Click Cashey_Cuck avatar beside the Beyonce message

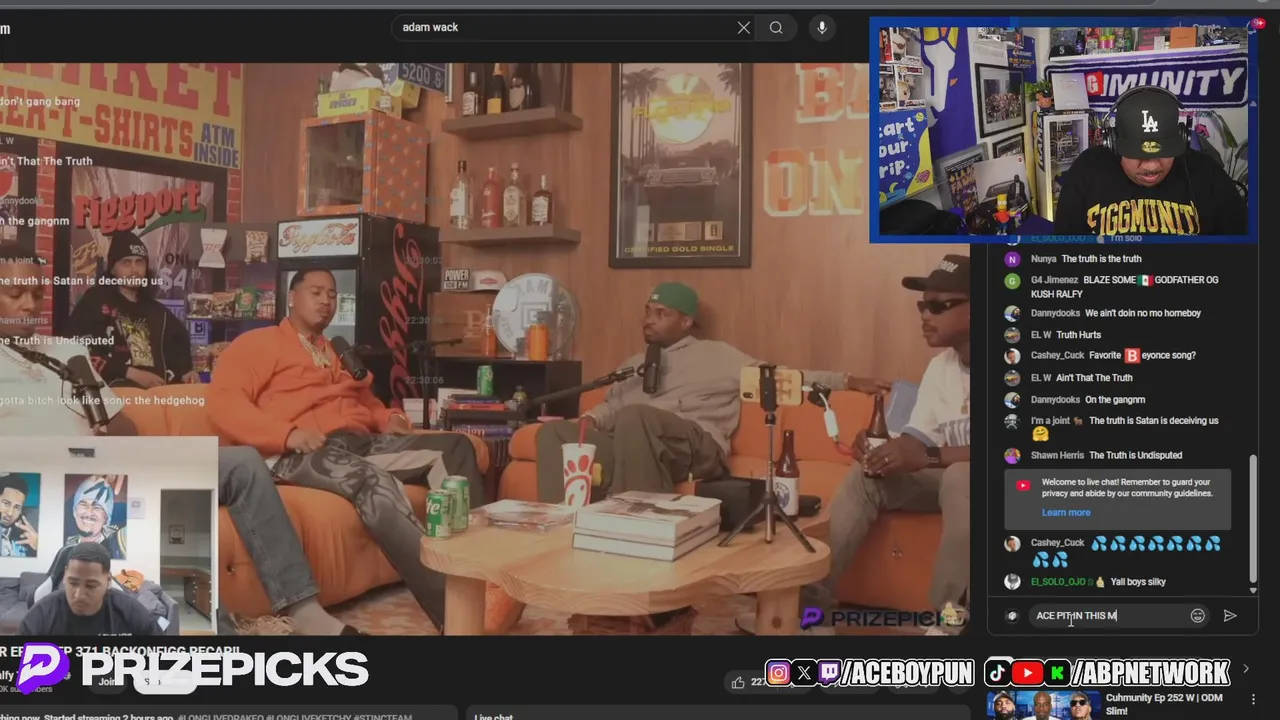(x=1012, y=356)
